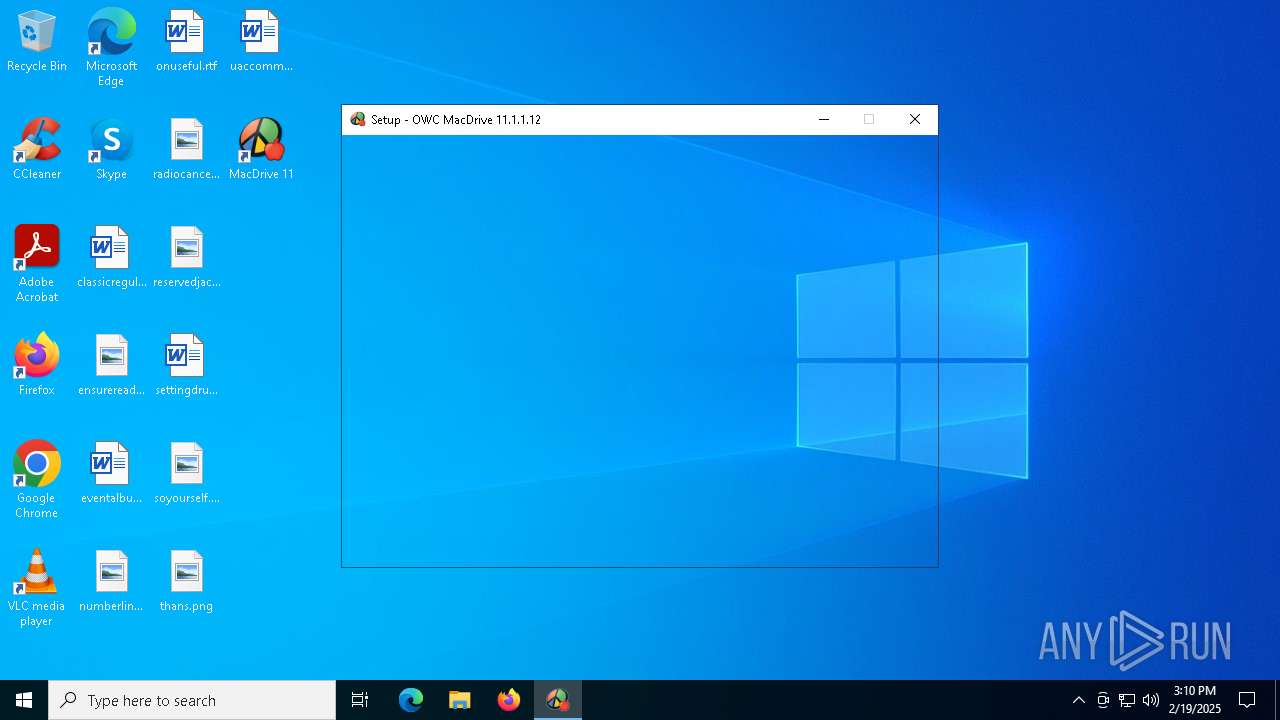
Task: Open Firefox from the taskbar
Action: pos(509,700)
